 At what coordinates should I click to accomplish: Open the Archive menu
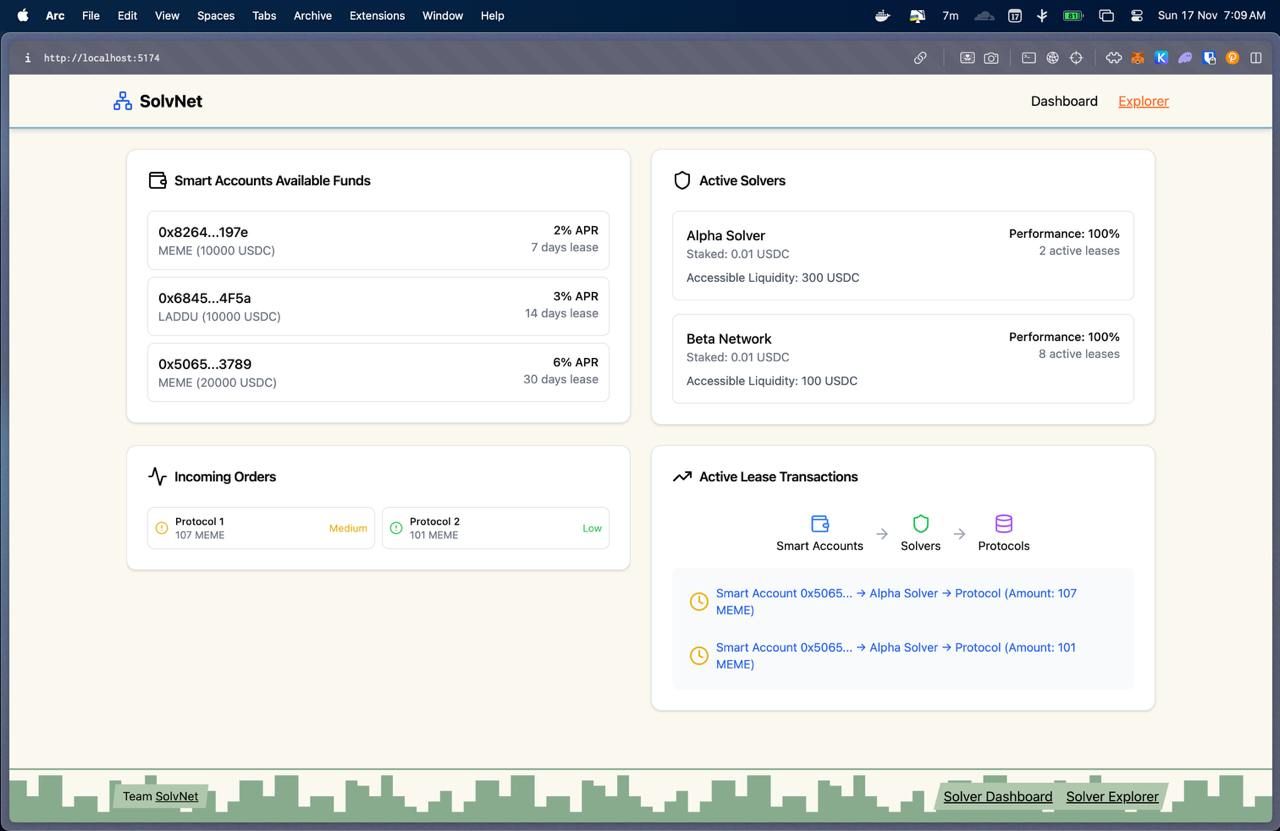pos(312,15)
